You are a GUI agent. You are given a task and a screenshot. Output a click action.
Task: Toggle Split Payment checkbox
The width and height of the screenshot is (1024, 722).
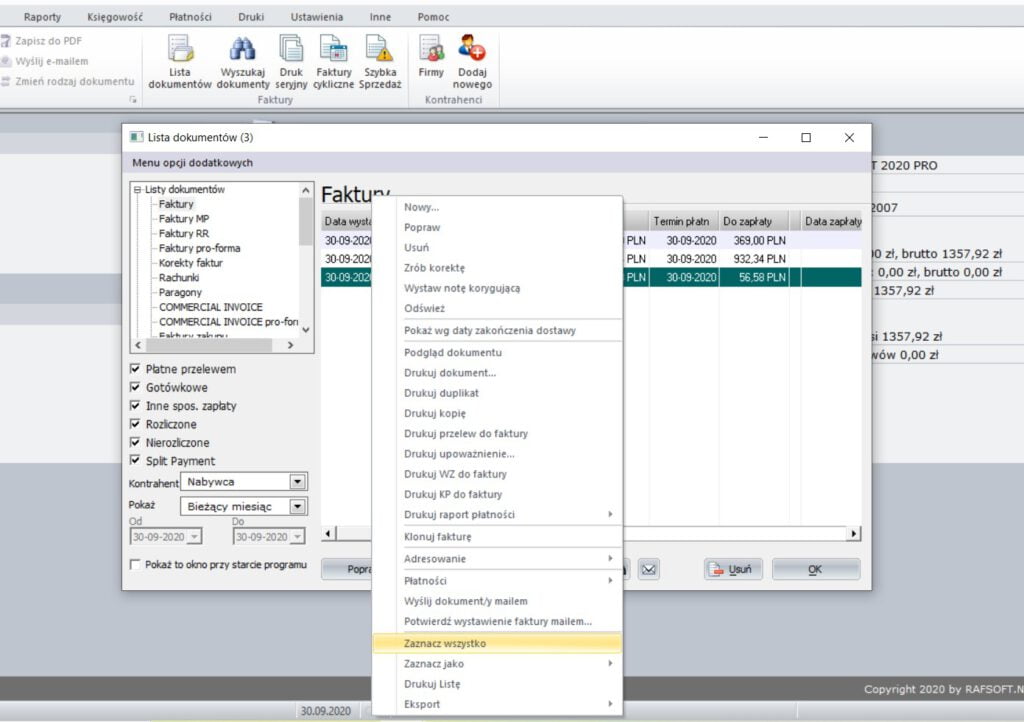click(136, 461)
